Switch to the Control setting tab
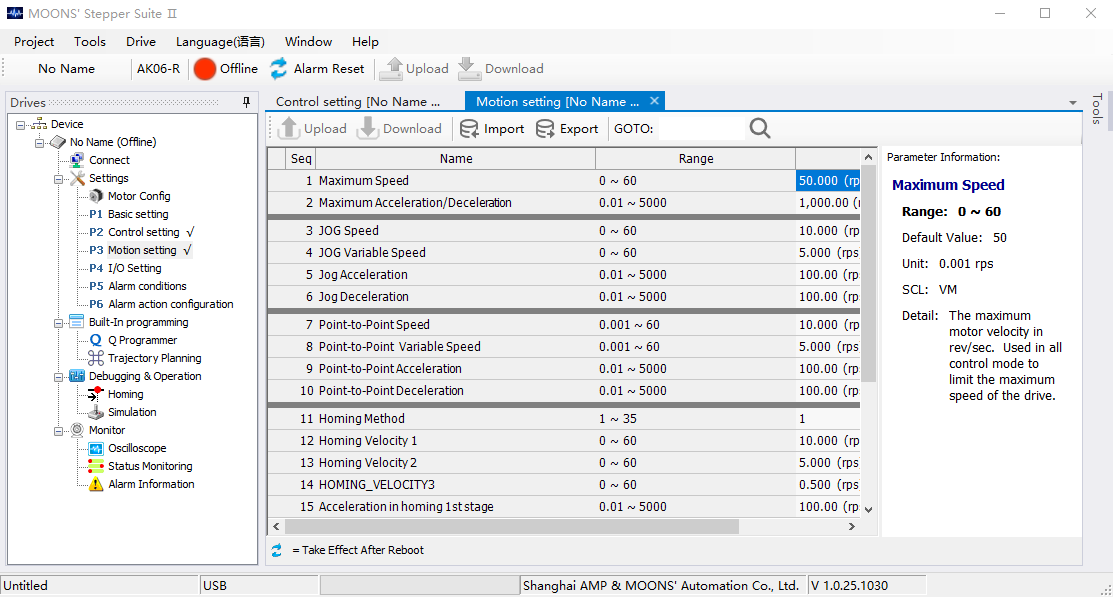This screenshot has width=1113, height=597. click(x=358, y=102)
